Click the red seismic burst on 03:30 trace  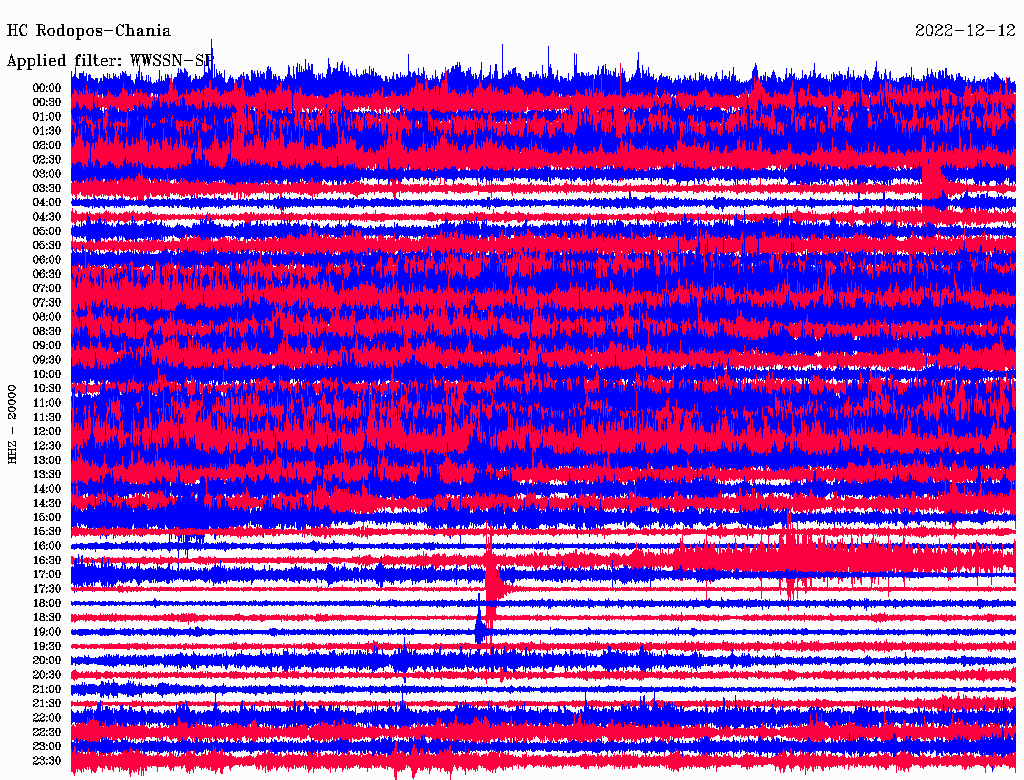[932, 182]
